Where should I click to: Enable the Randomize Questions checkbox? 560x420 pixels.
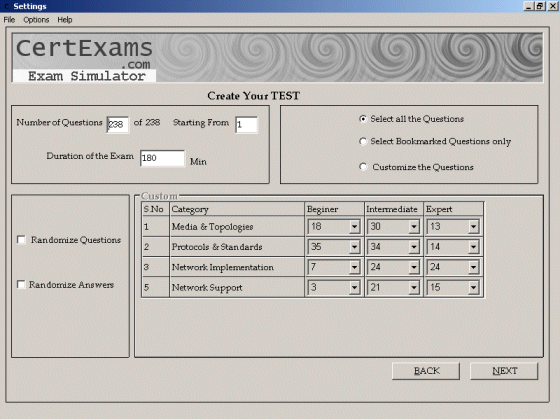[x=21, y=240]
